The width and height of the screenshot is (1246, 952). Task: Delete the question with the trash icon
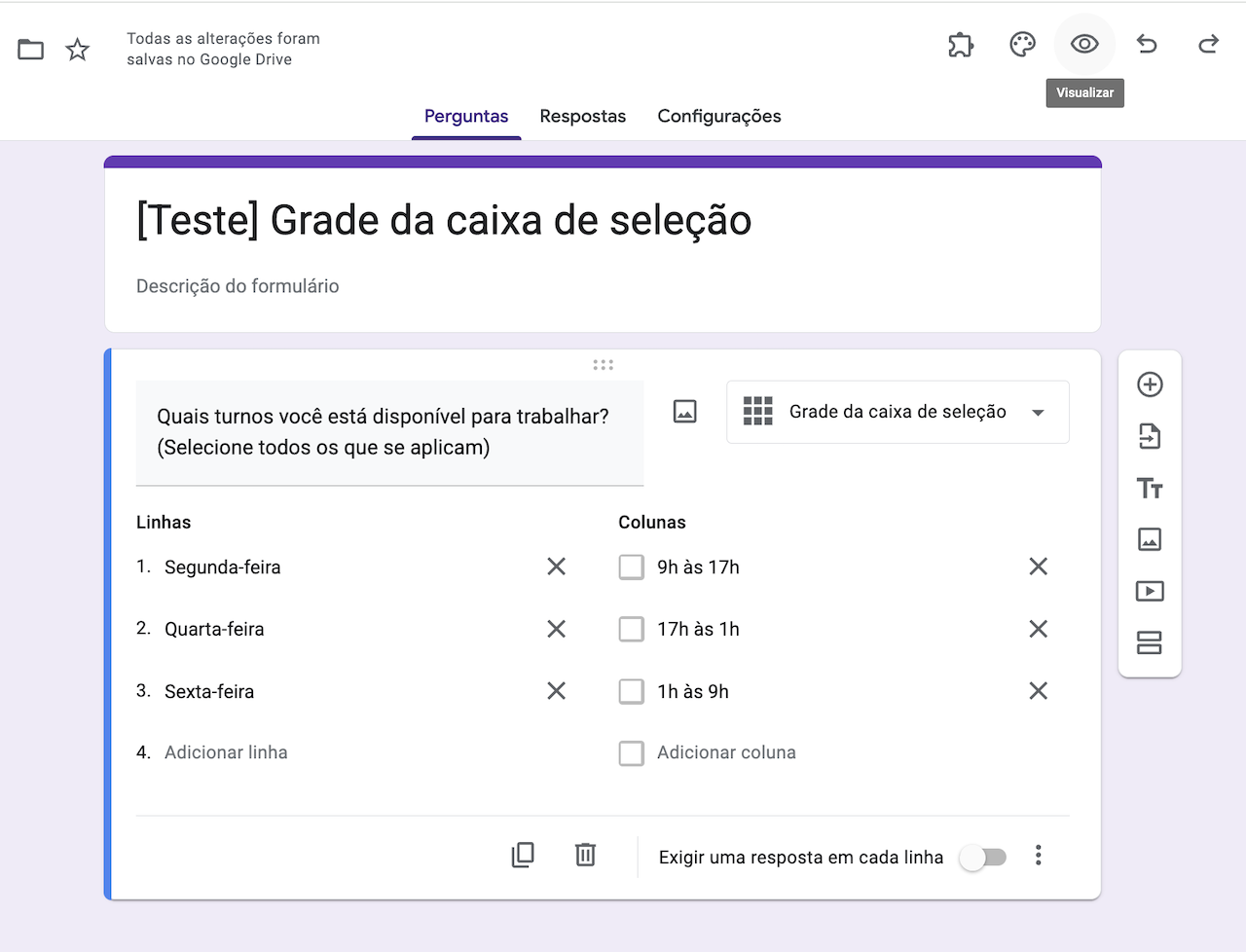(585, 855)
